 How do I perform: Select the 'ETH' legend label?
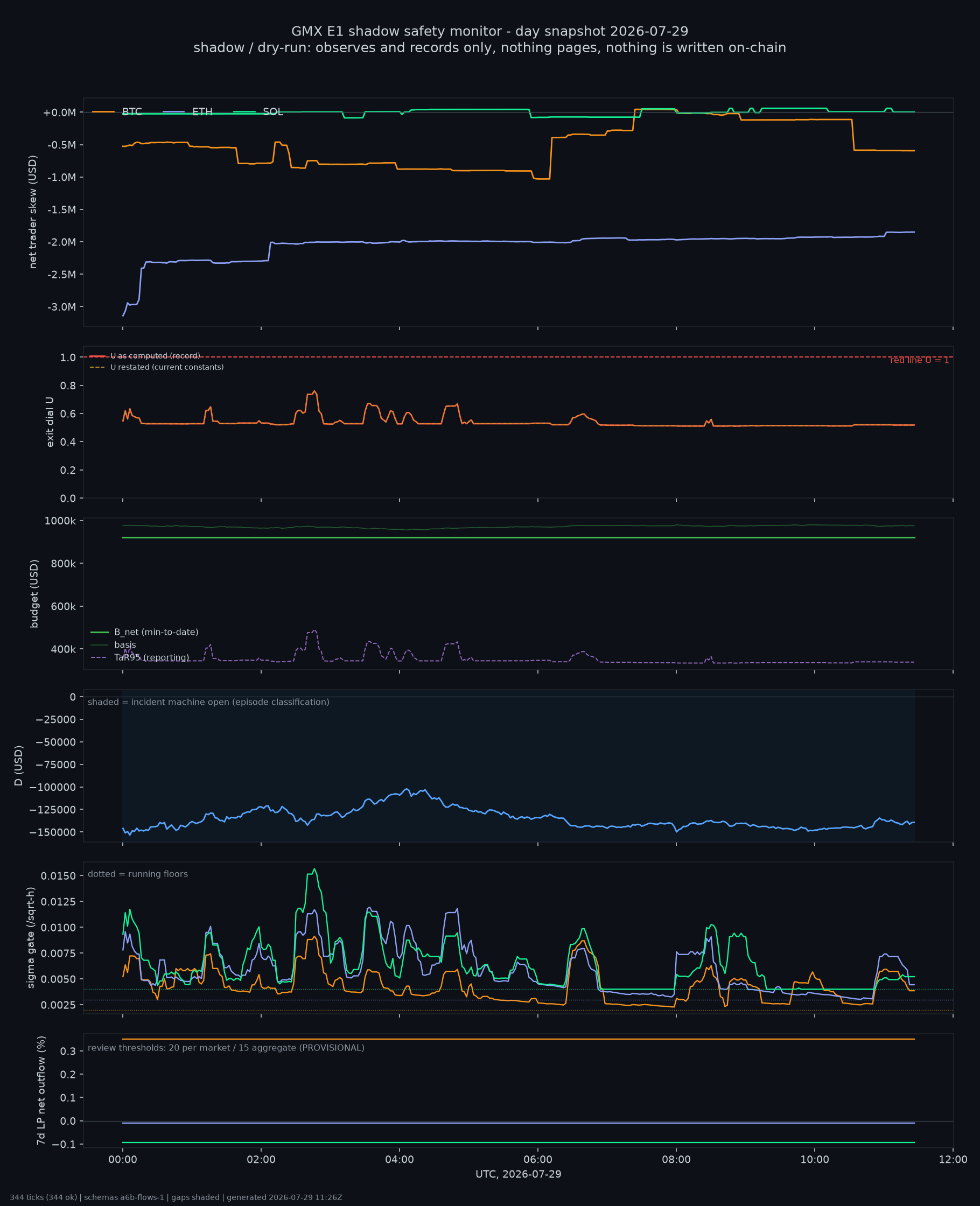coord(202,112)
